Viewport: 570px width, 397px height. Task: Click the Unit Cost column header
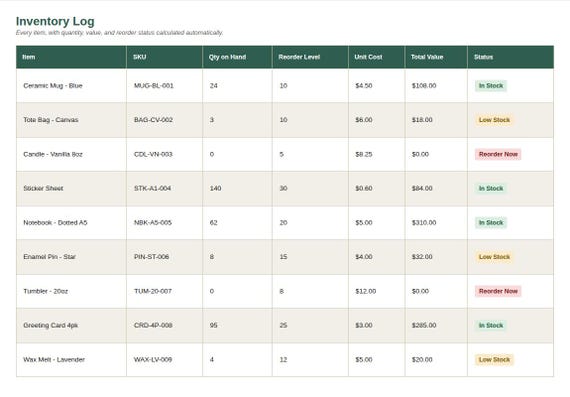pos(377,57)
